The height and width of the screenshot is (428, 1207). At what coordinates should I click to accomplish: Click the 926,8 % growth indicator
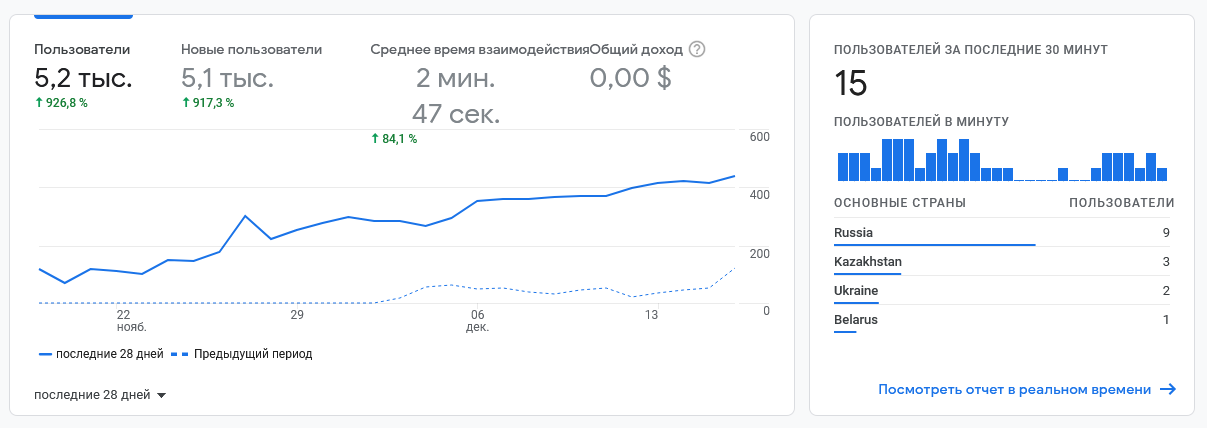tap(61, 102)
